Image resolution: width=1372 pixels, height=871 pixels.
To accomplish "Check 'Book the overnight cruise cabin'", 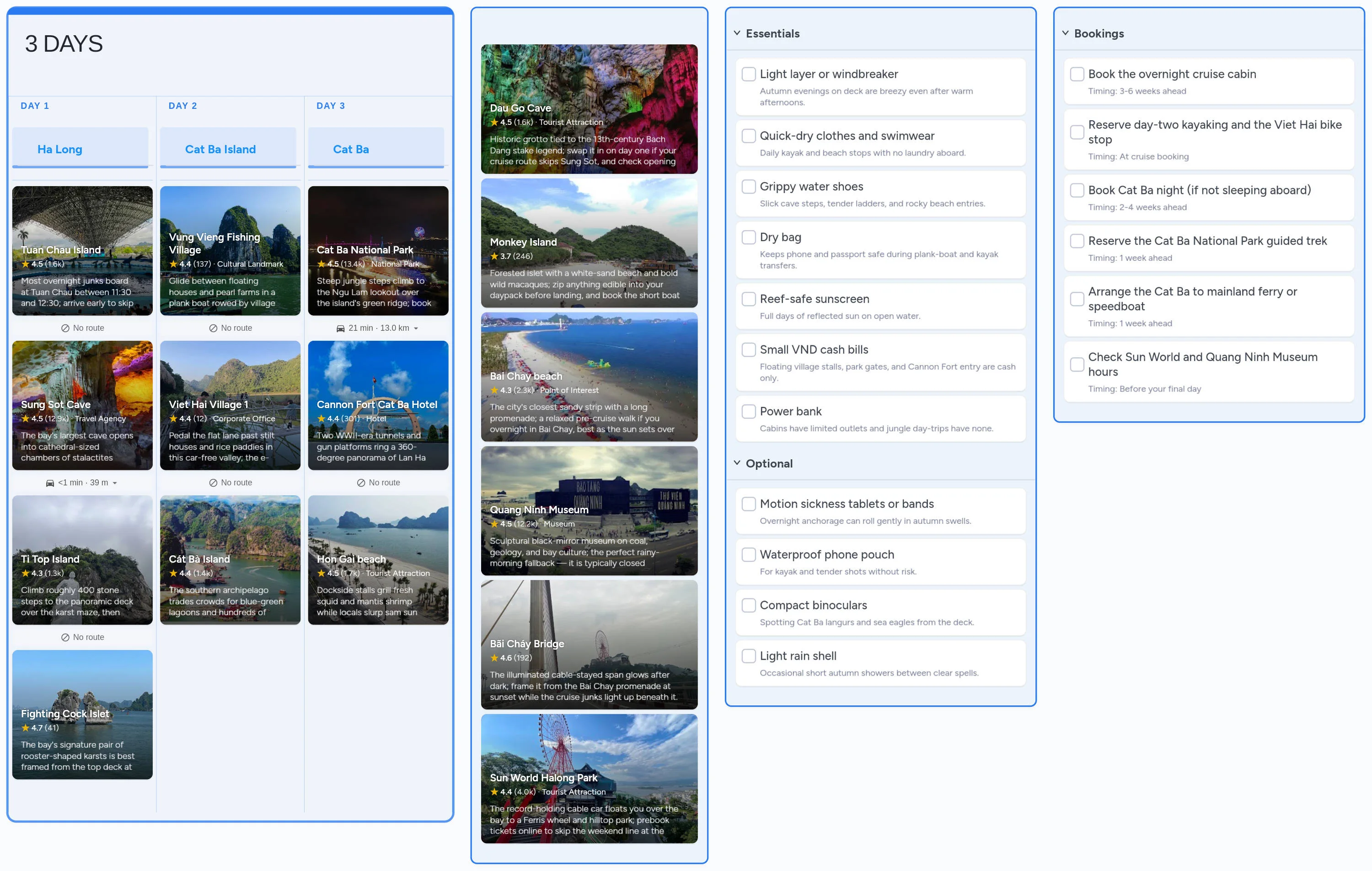I will (1077, 74).
